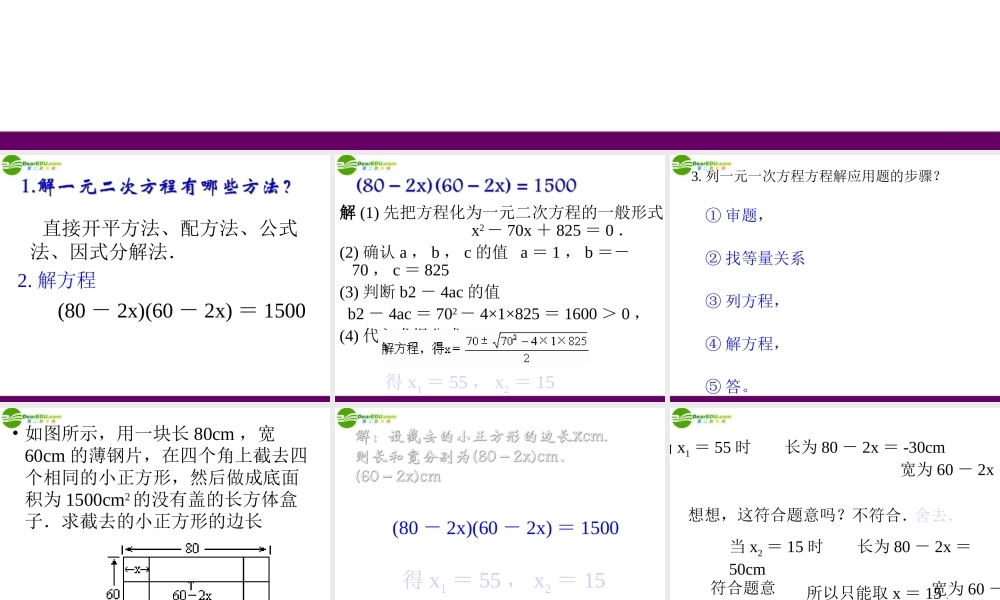This screenshot has width=1000, height=600.
Task: Click the line 解 (1) 先把方程化为一元二次方程的一般形式
Action: [501, 212]
